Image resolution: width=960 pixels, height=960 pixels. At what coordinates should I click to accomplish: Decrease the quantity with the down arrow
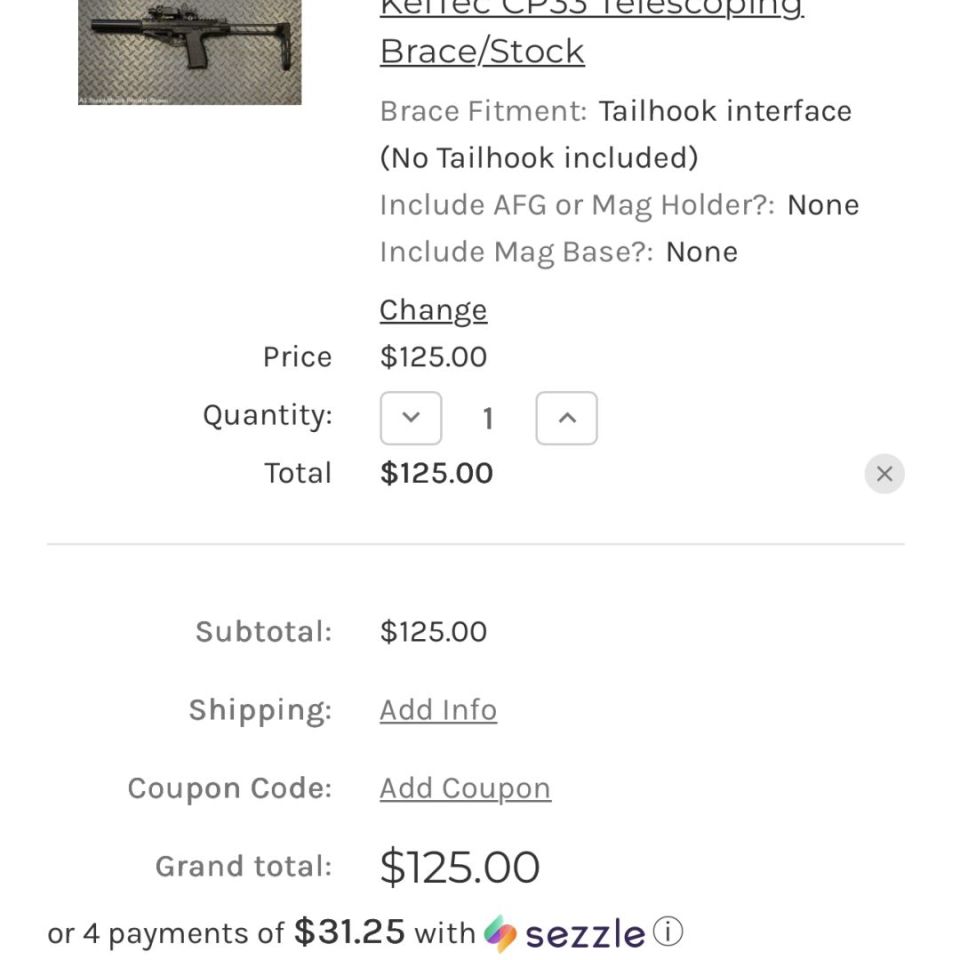tap(410, 418)
